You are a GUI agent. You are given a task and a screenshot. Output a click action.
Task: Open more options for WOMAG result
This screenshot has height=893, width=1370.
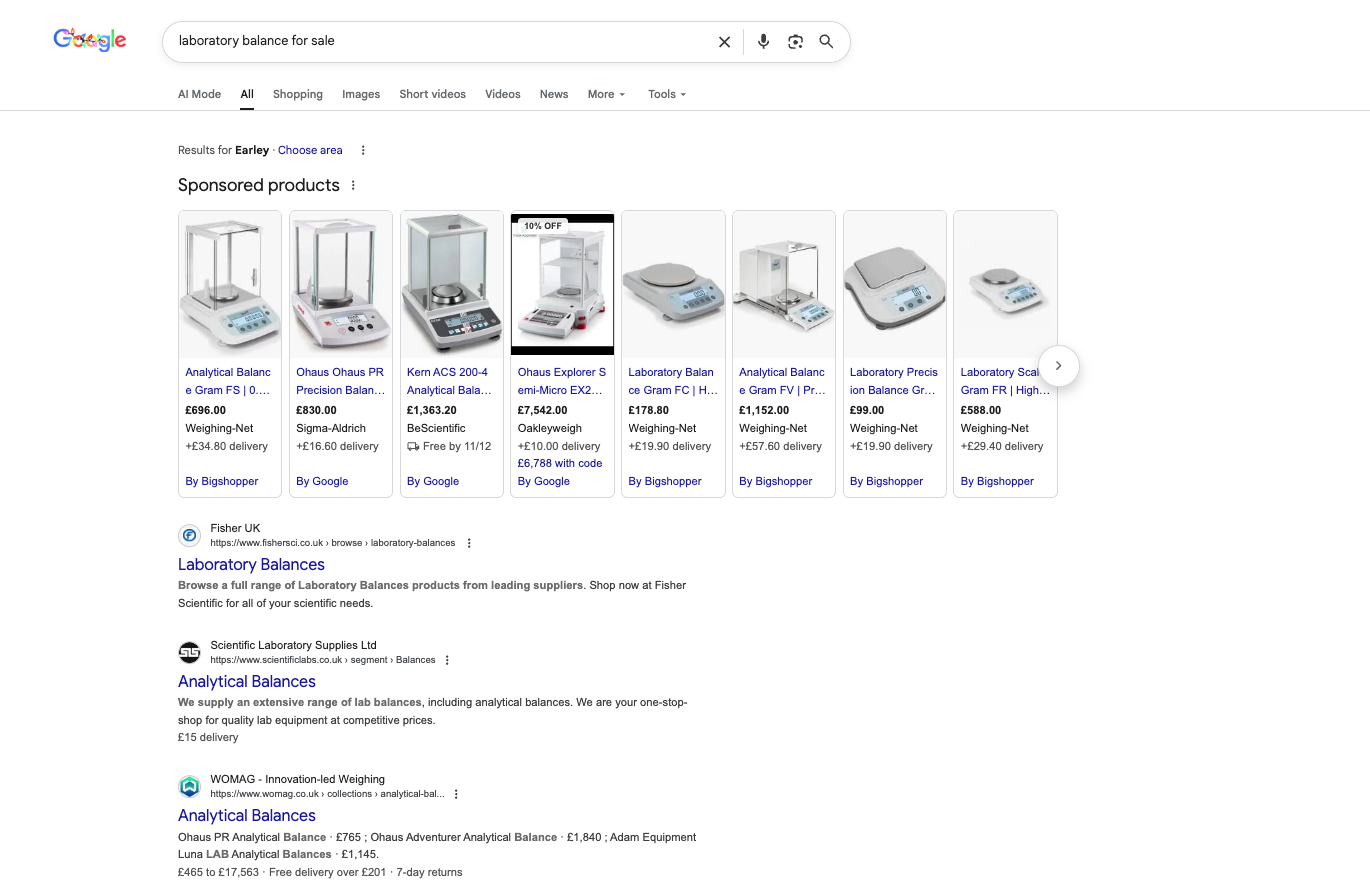coord(456,794)
